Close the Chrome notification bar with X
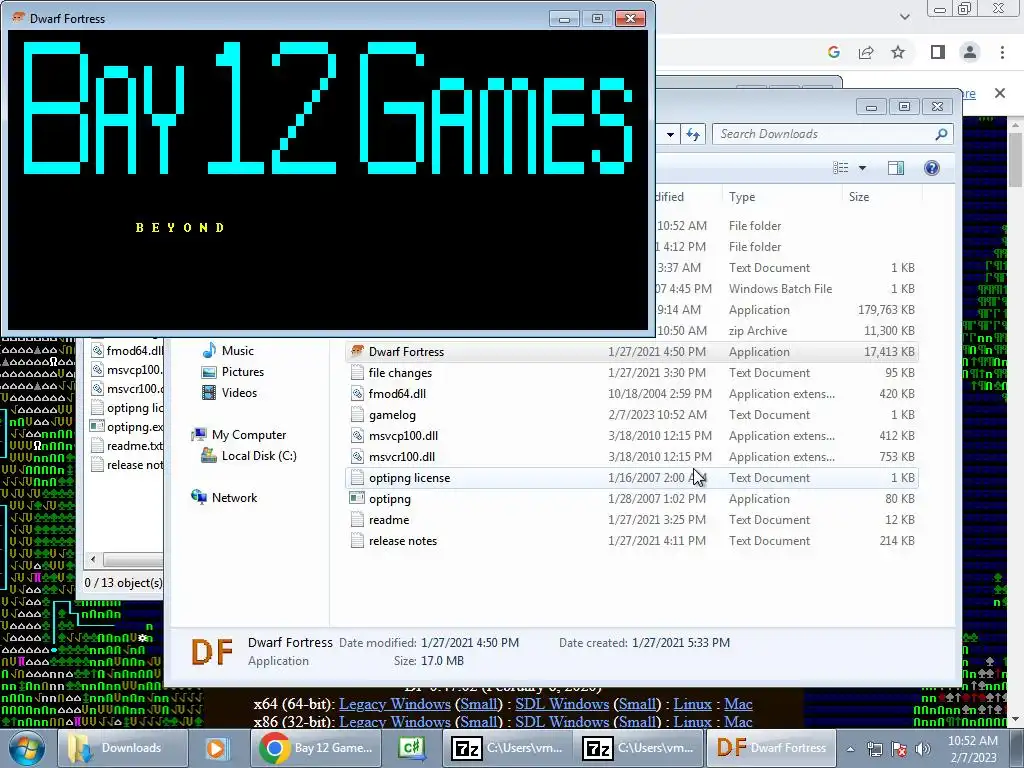1024x768 pixels. pyautogui.click(x=1000, y=93)
